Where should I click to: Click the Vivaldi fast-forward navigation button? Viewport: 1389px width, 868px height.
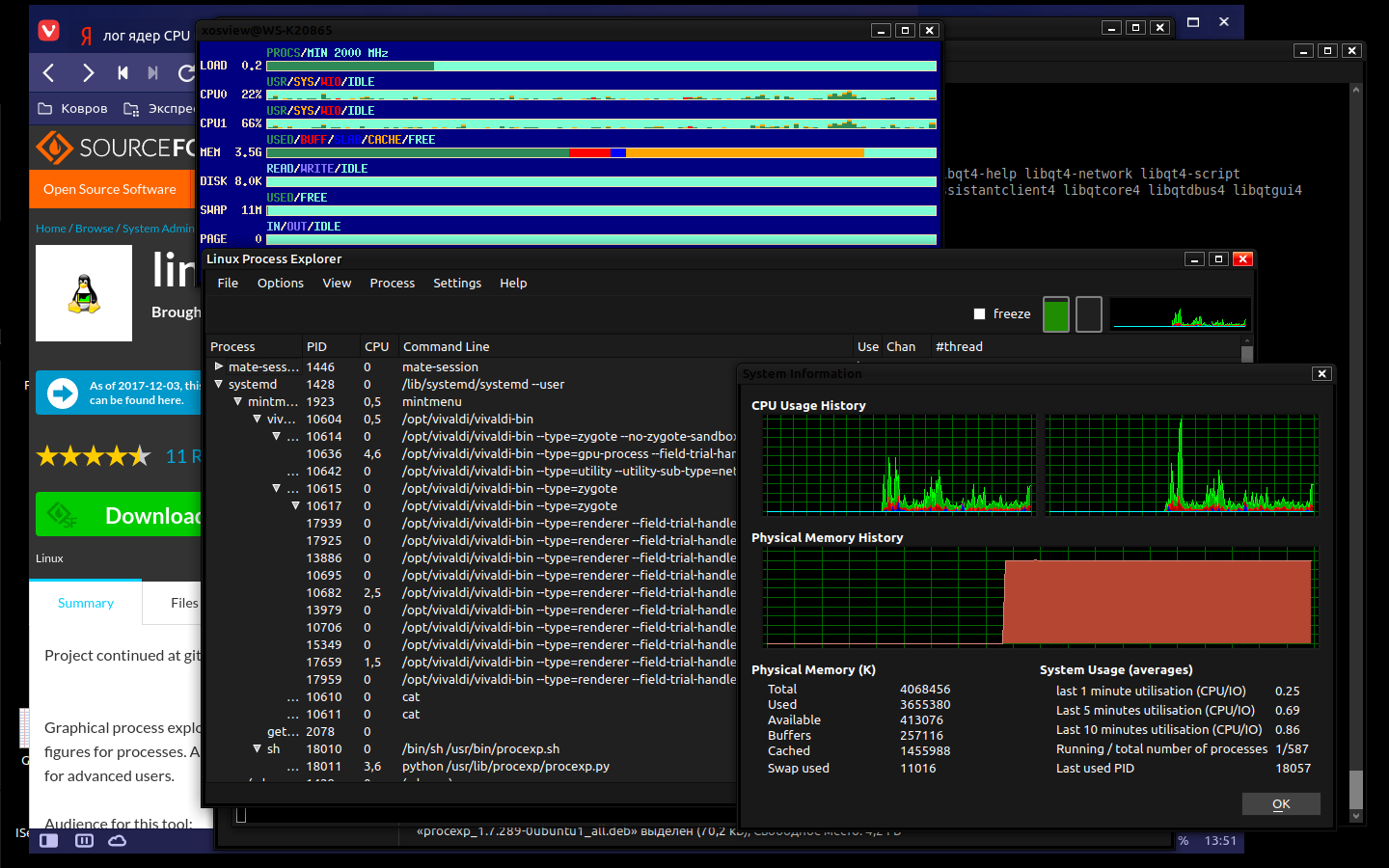coord(152,72)
